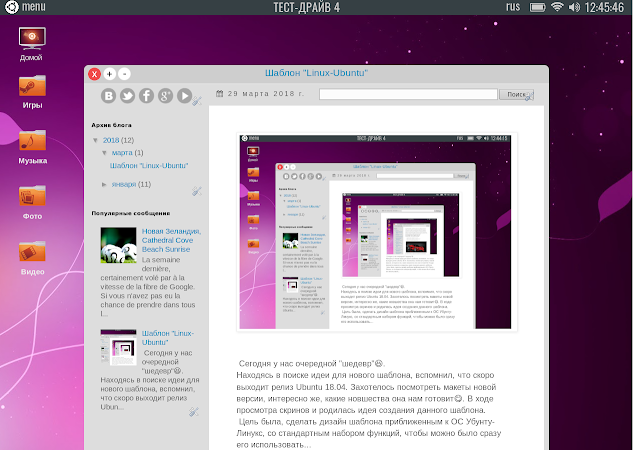Click the minus window button
This screenshot has width=640, height=450.
(x=124, y=74)
